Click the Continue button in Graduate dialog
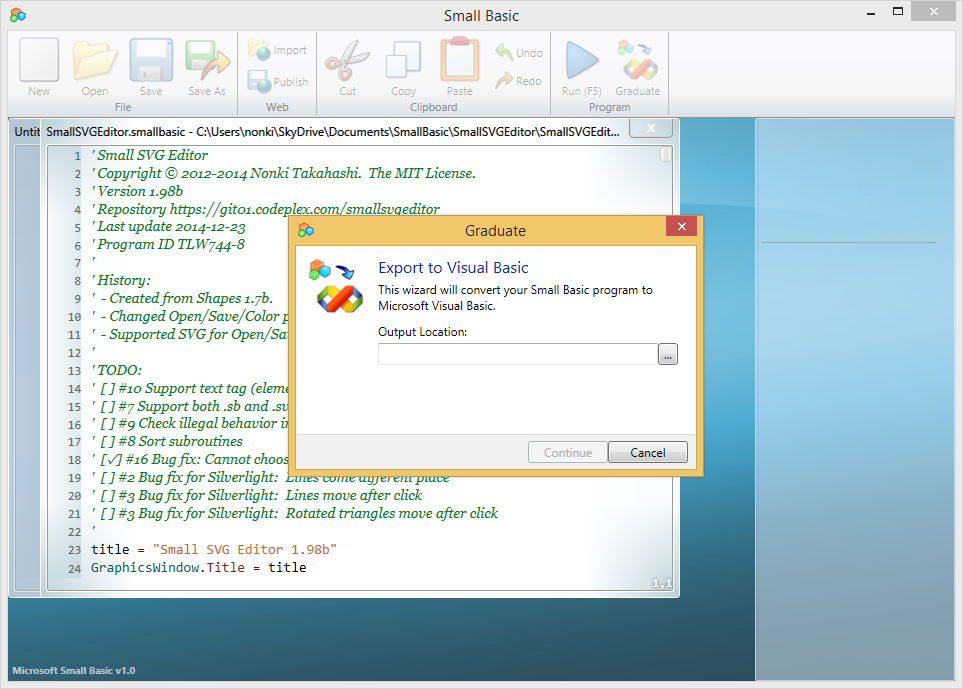Image resolution: width=963 pixels, height=689 pixels. [x=568, y=453]
